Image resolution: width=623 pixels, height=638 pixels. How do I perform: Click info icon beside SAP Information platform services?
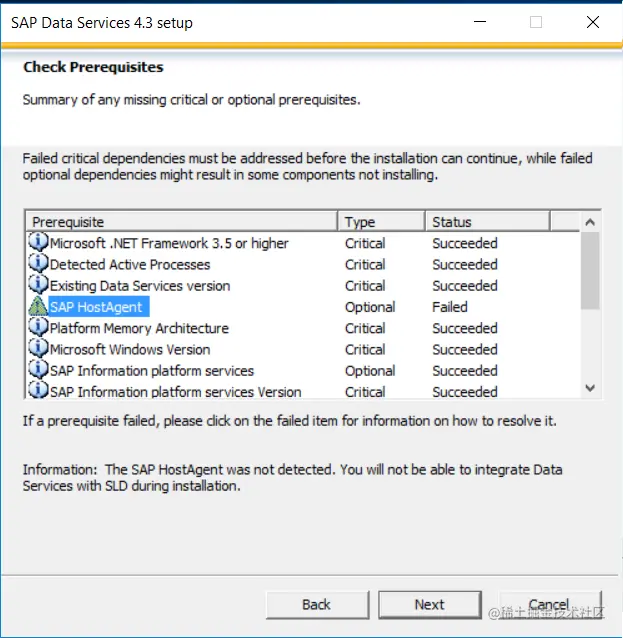tap(38, 370)
